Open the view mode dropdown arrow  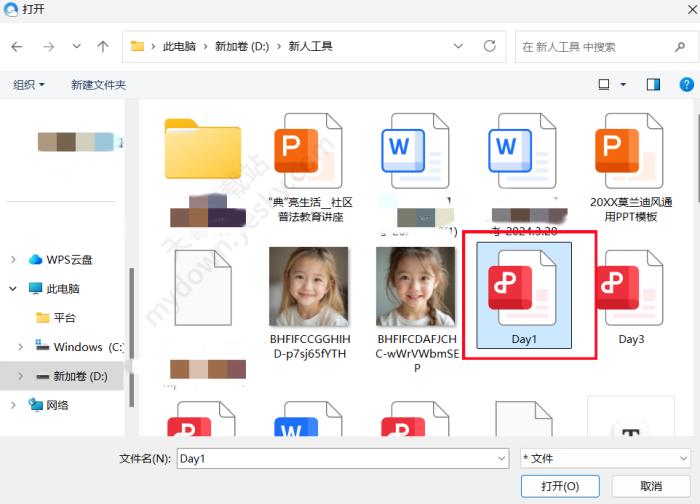coord(624,85)
